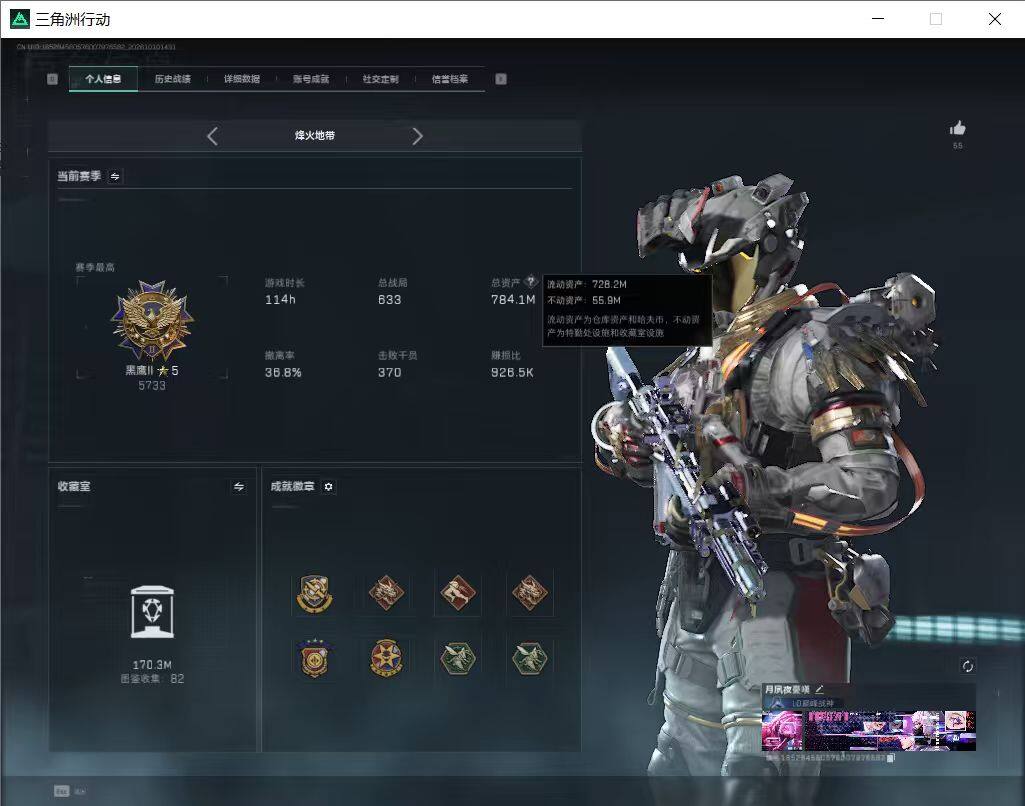Screen dimensions: 1025x806
Task: Click the refresh icon above the player card
Action: (x=968, y=666)
